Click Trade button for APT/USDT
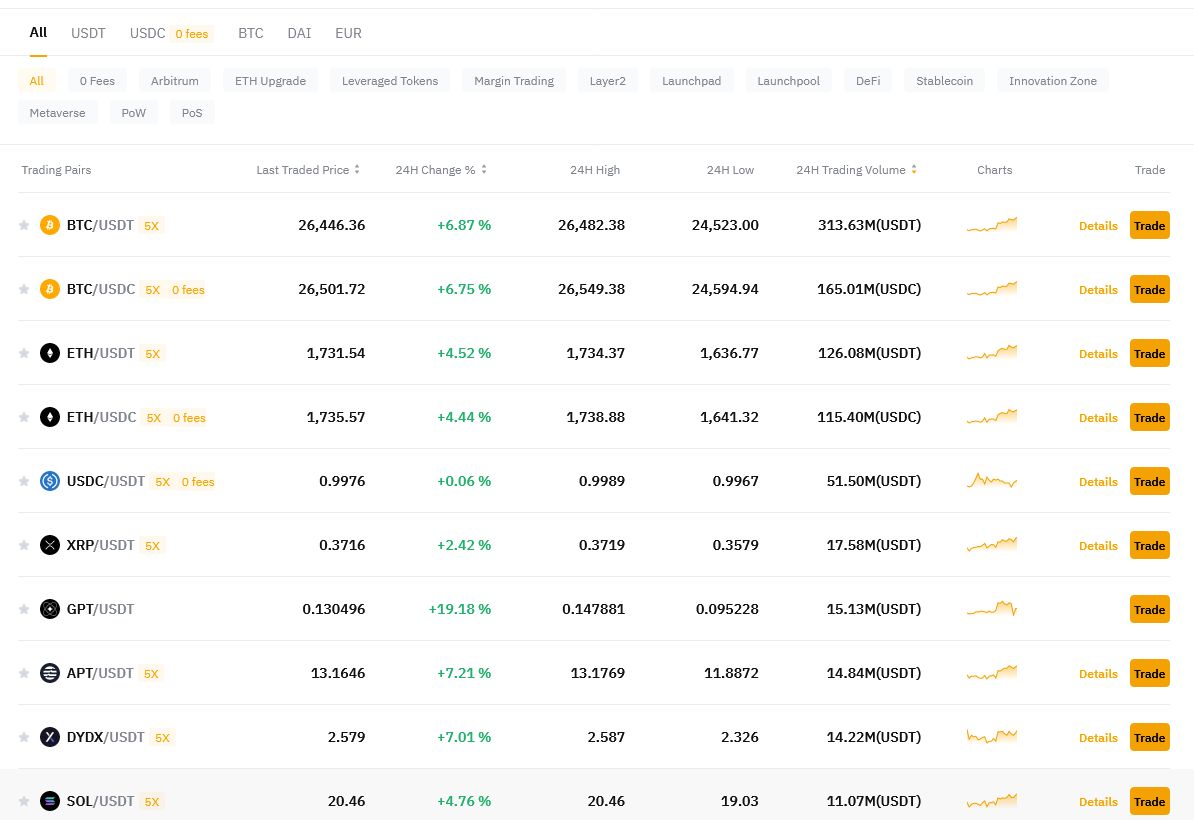This screenshot has height=820, width=1194. (1149, 673)
